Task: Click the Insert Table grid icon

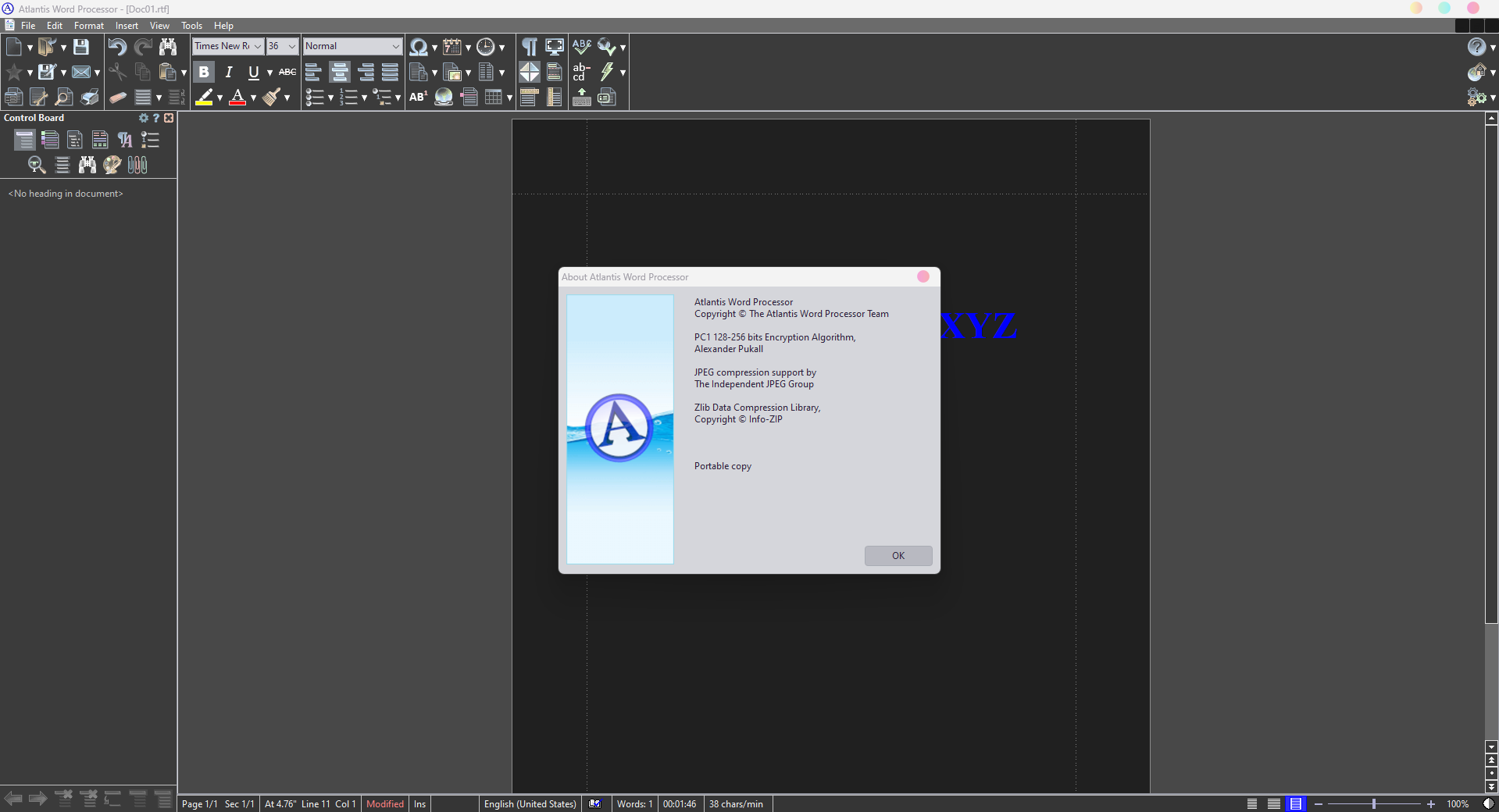Action: [494, 98]
